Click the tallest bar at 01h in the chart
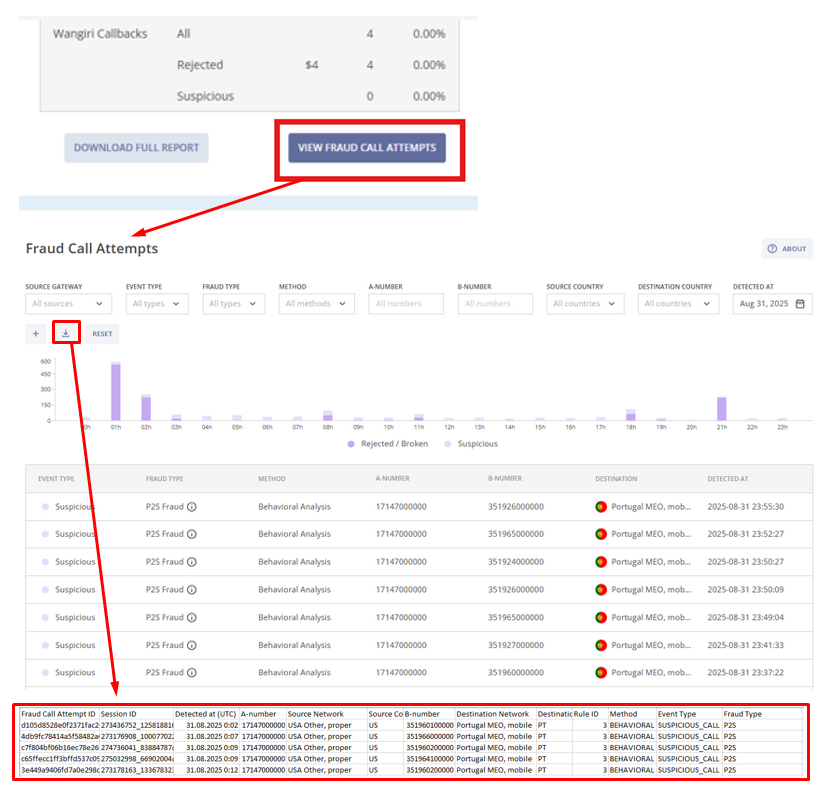833x789 pixels. pos(114,390)
